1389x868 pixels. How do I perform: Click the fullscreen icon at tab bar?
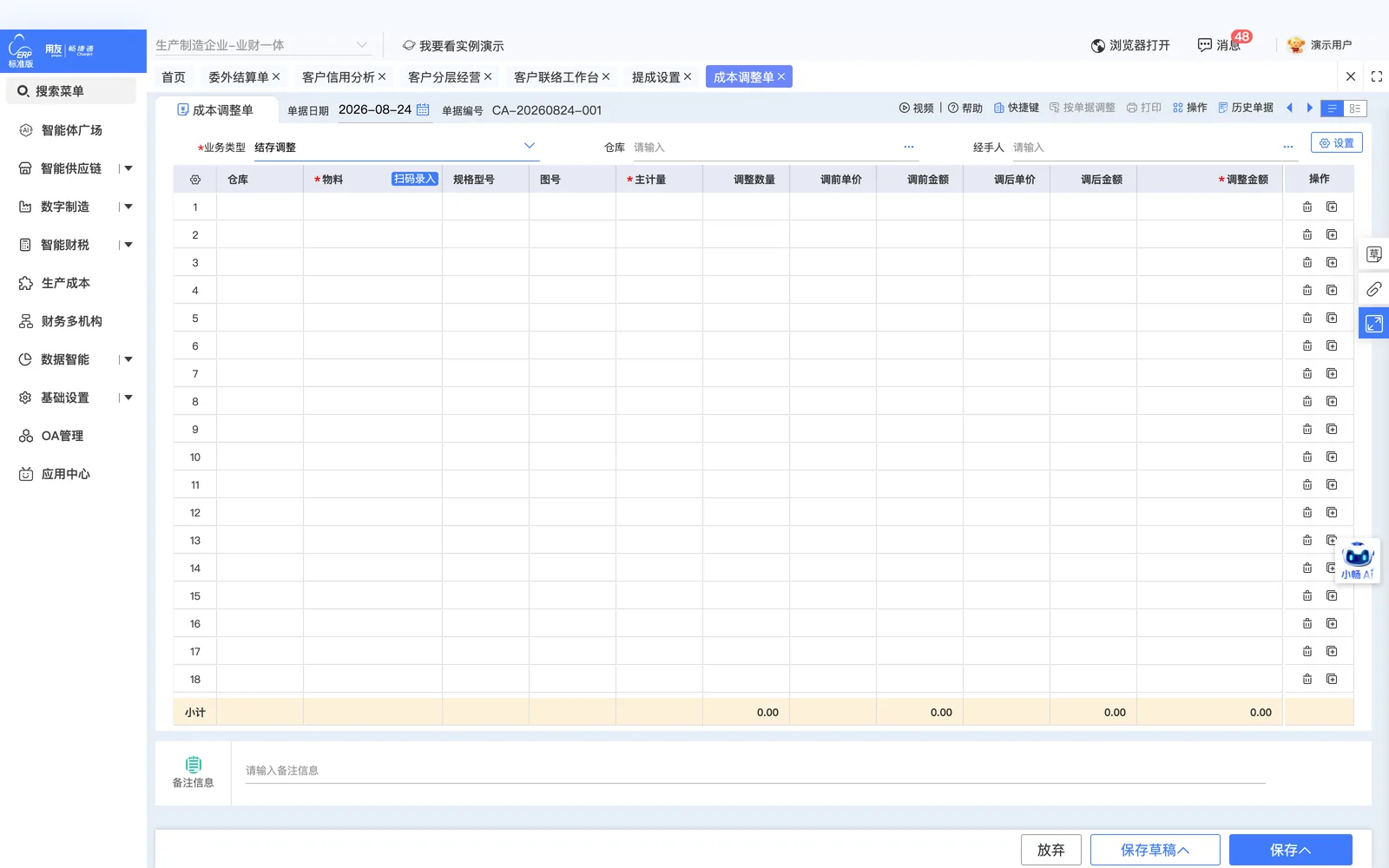tap(1376, 76)
